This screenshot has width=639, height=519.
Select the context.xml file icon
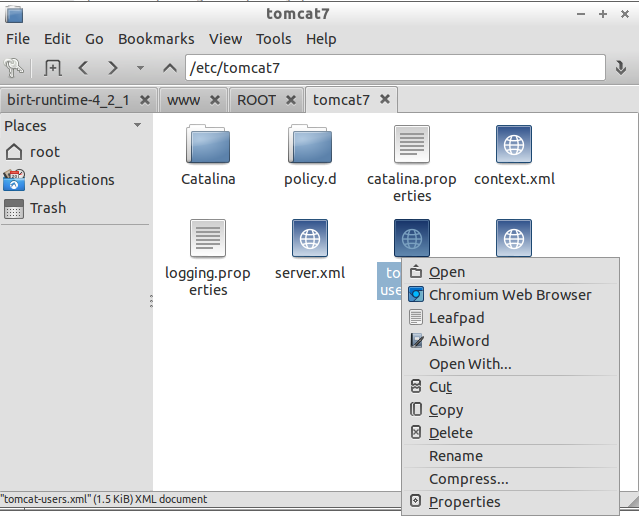514,146
